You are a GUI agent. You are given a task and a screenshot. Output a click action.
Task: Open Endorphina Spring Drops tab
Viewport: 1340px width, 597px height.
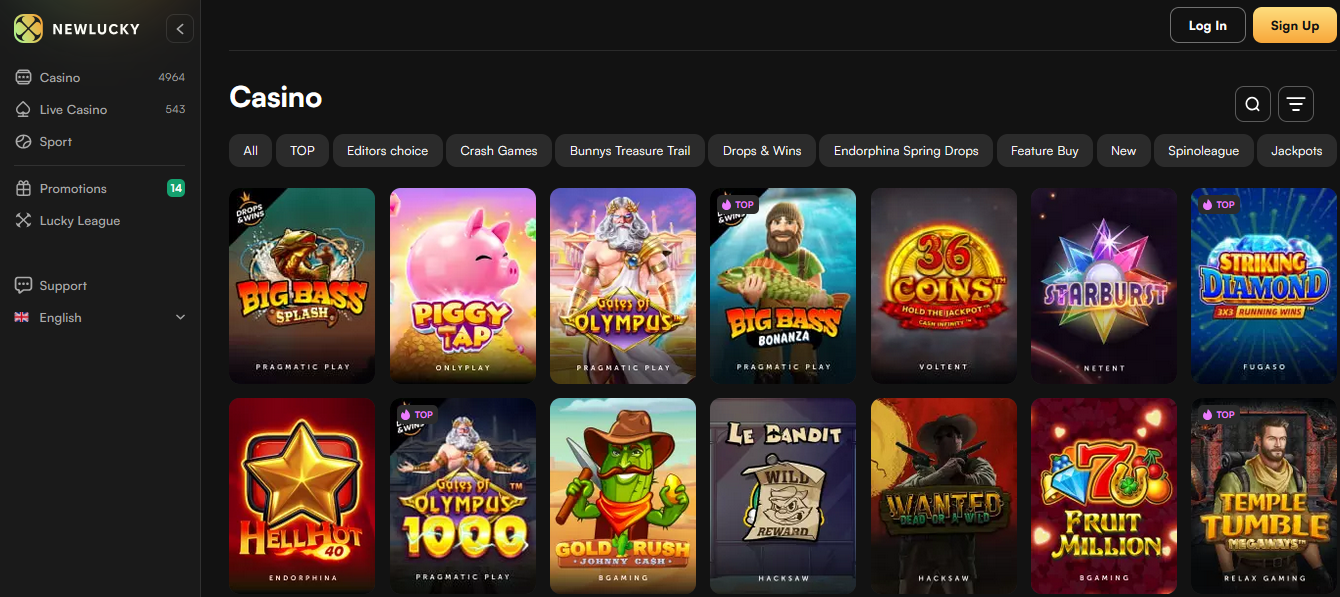tap(906, 150)
